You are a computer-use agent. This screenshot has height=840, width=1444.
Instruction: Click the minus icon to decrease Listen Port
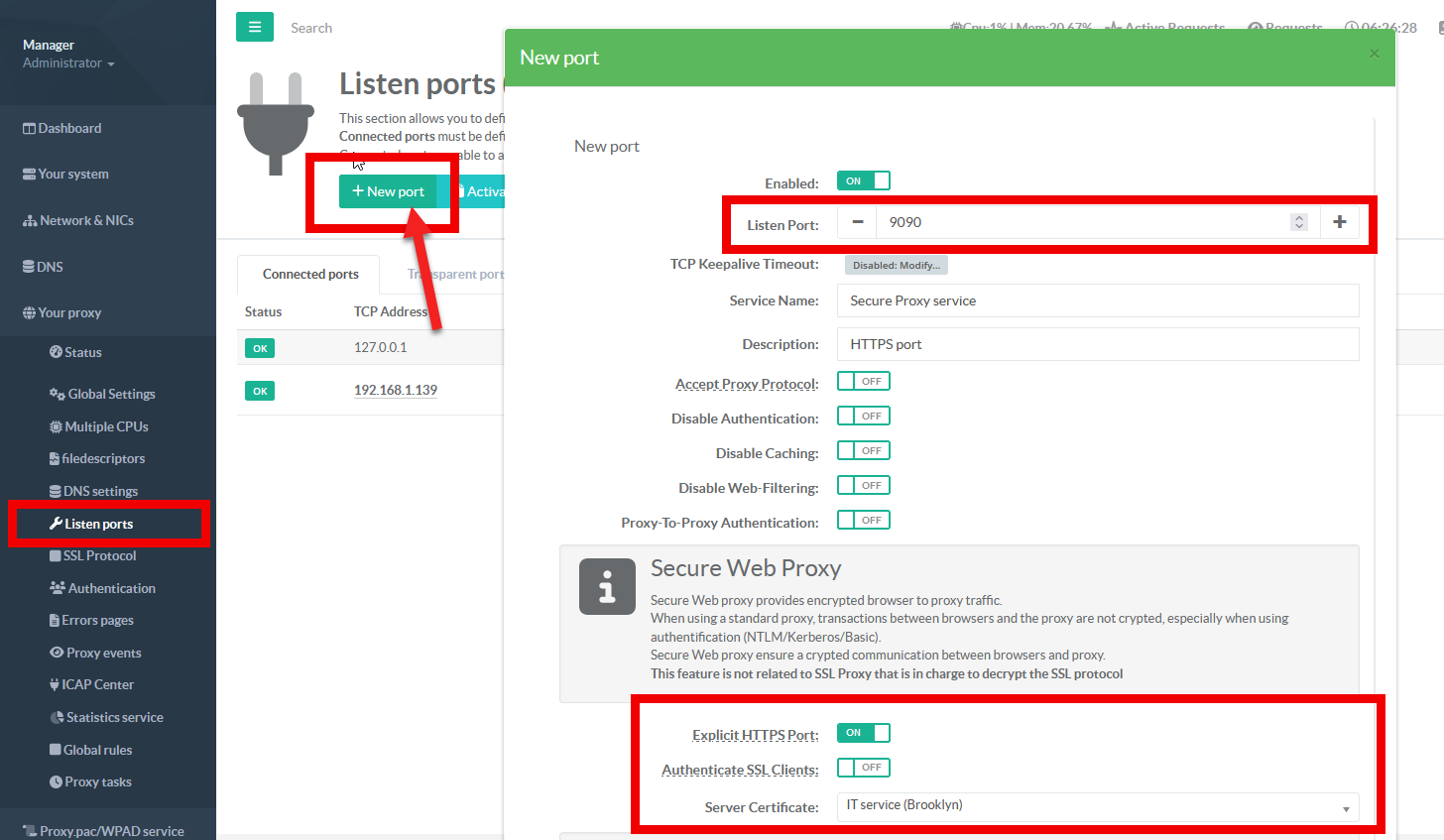pyautogui.click(x=857, y=222)
